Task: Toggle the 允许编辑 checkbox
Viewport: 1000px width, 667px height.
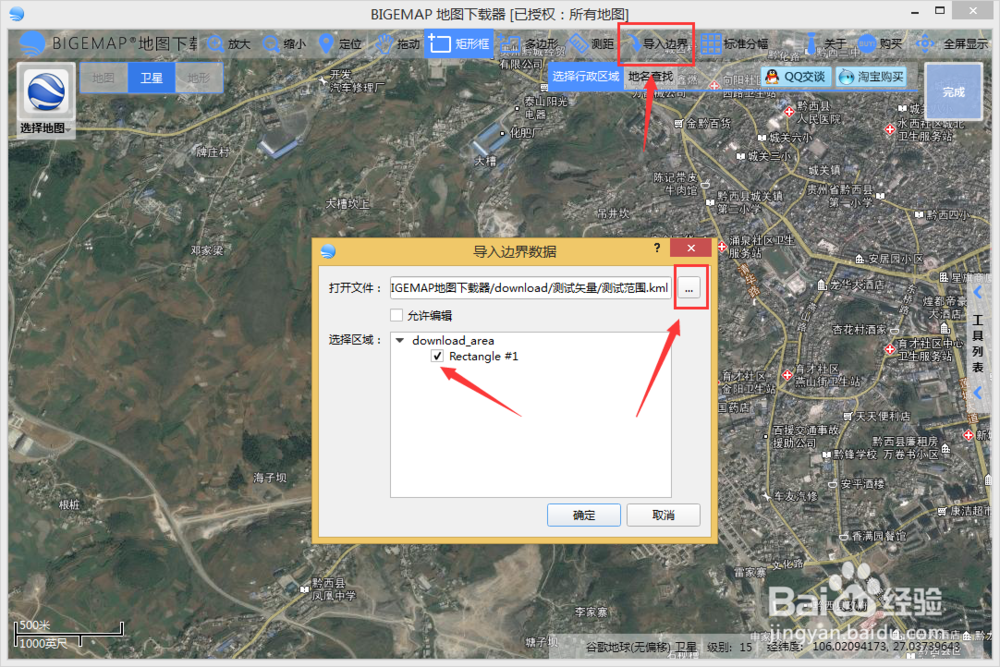Action: point(397,315)
